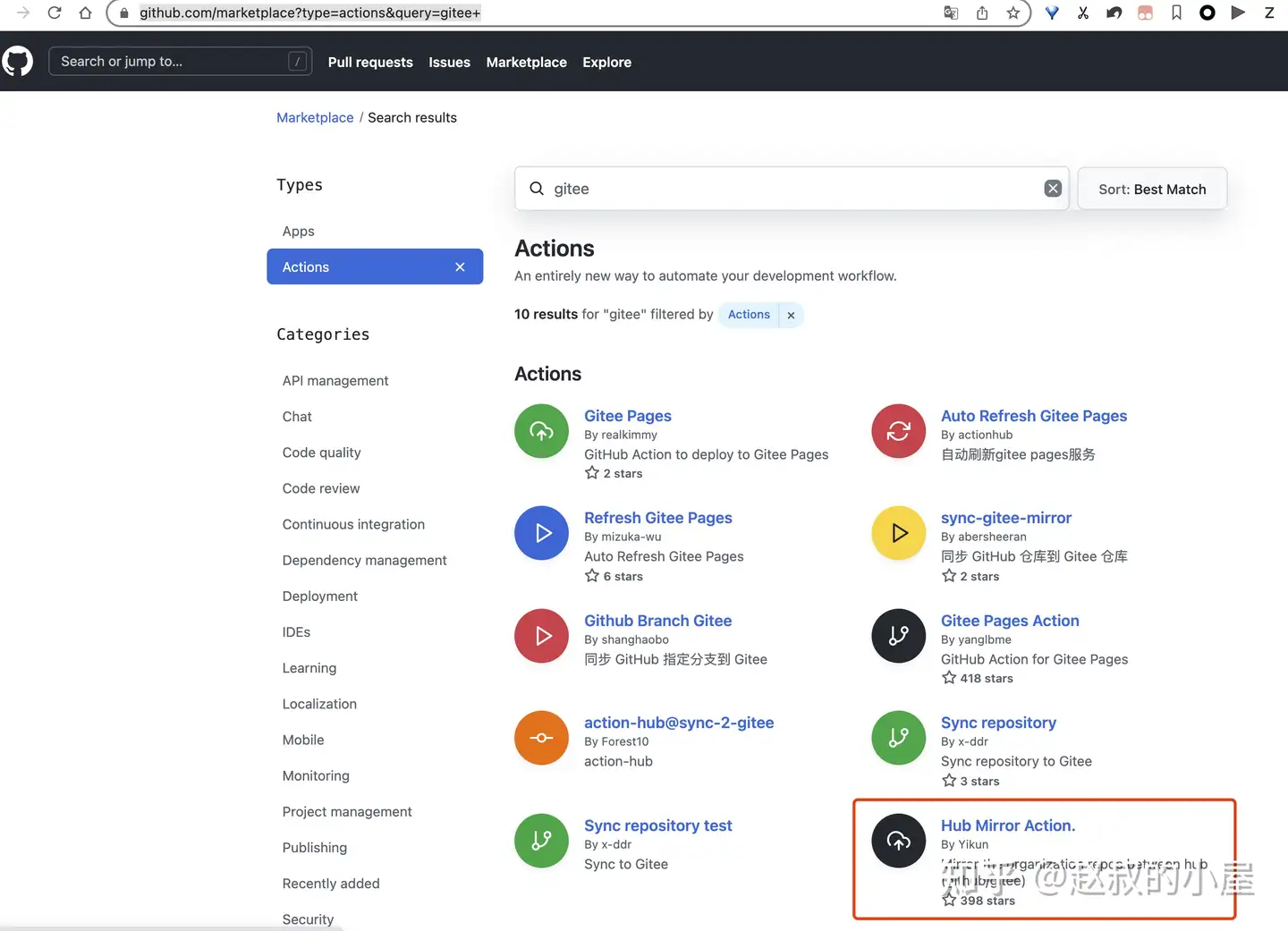Open the green Sync repository test icon
Viewport: 1288px width, 931px height.
541,841
